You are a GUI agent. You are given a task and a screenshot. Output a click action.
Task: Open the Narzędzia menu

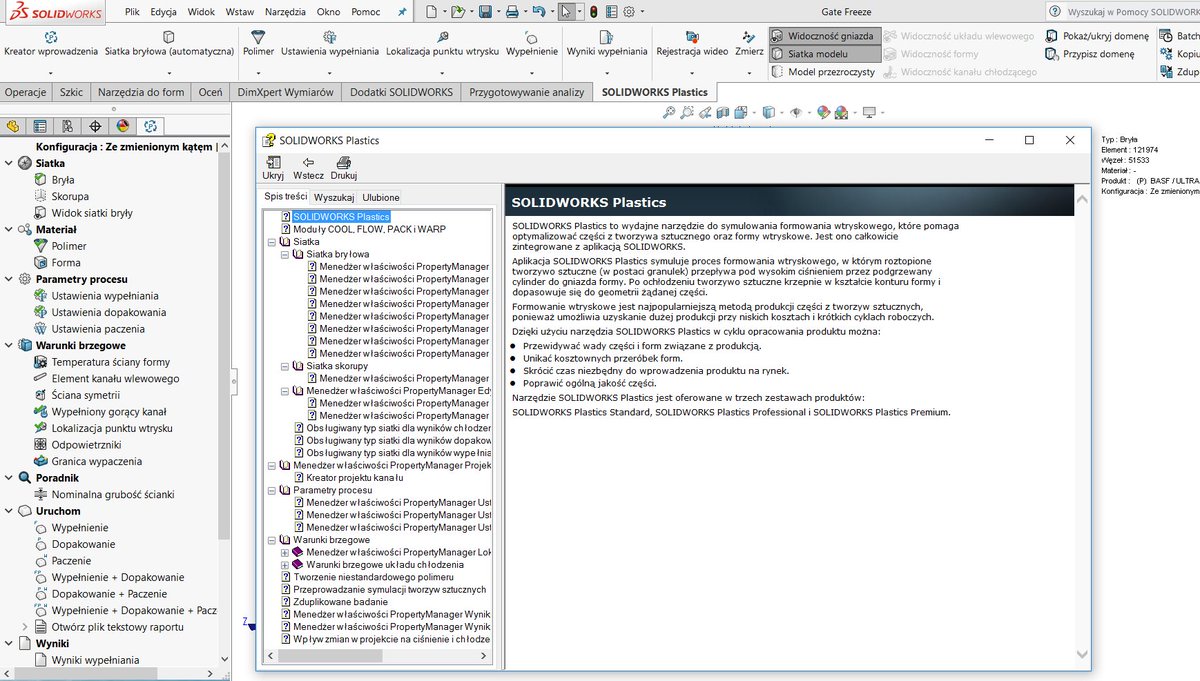click(286, 12)
